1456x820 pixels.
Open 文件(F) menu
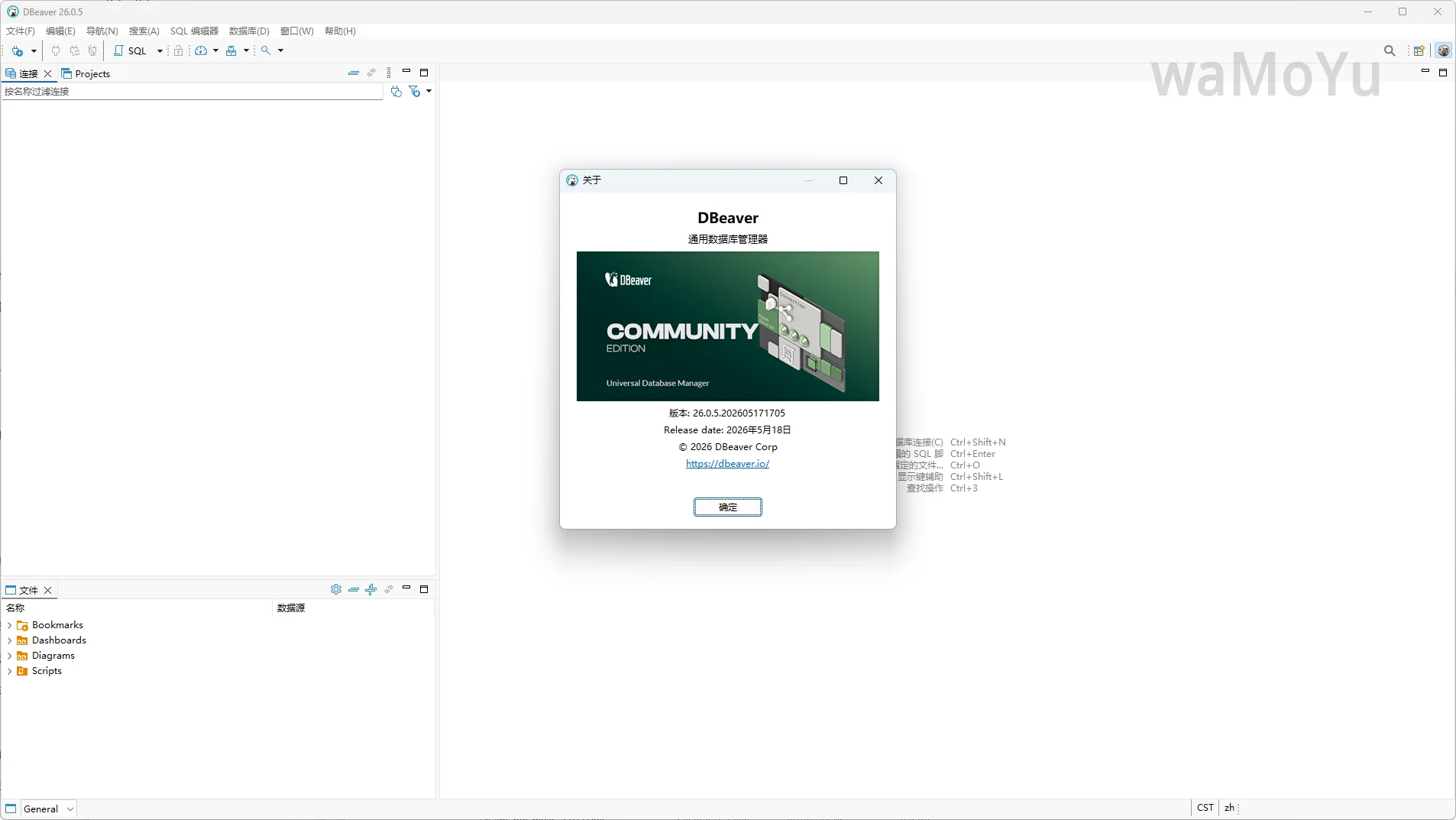[21, 31]
